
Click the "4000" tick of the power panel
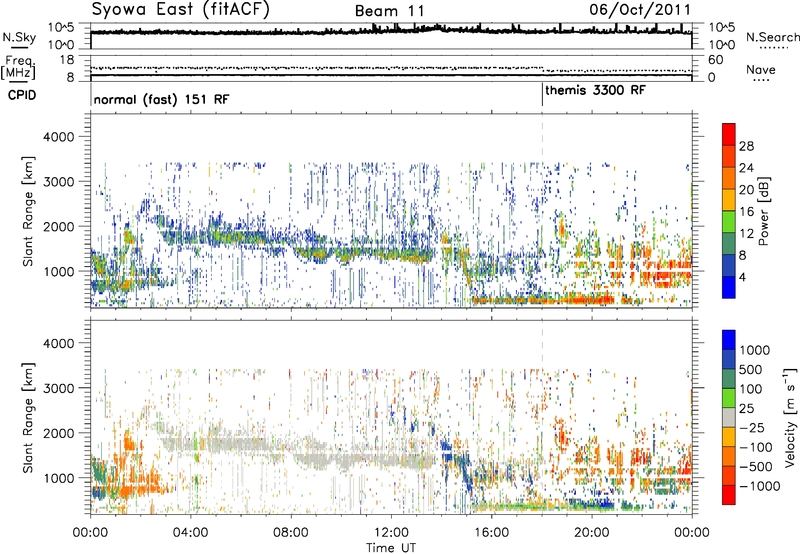click(x=61, y=137)
